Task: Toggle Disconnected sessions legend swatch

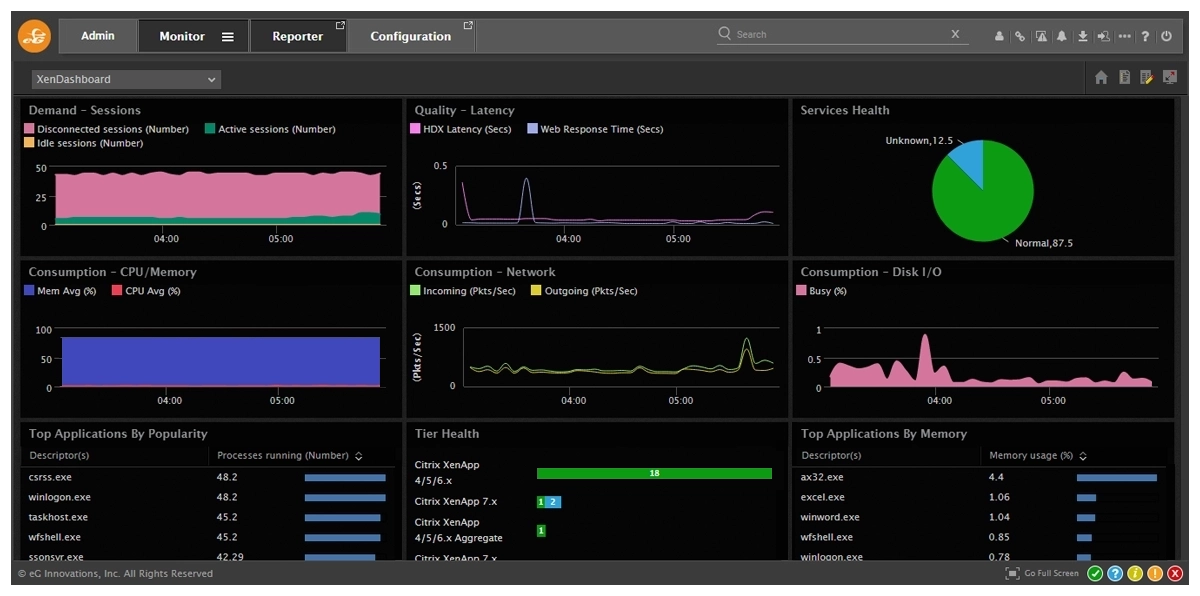Action: (29, 129)
